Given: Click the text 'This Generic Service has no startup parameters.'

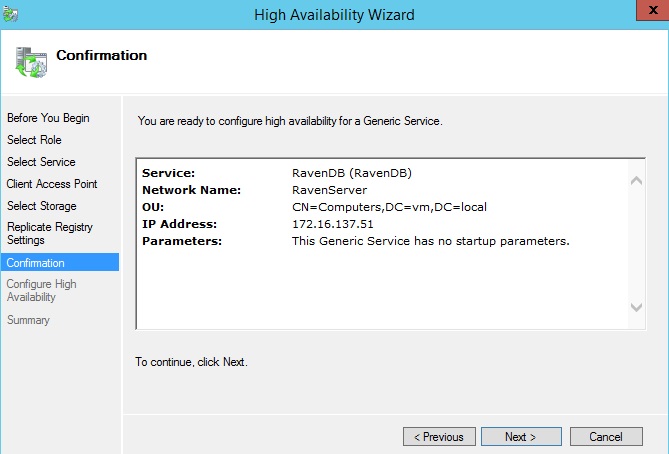Looking at the screenshot, I should (430, 241).
